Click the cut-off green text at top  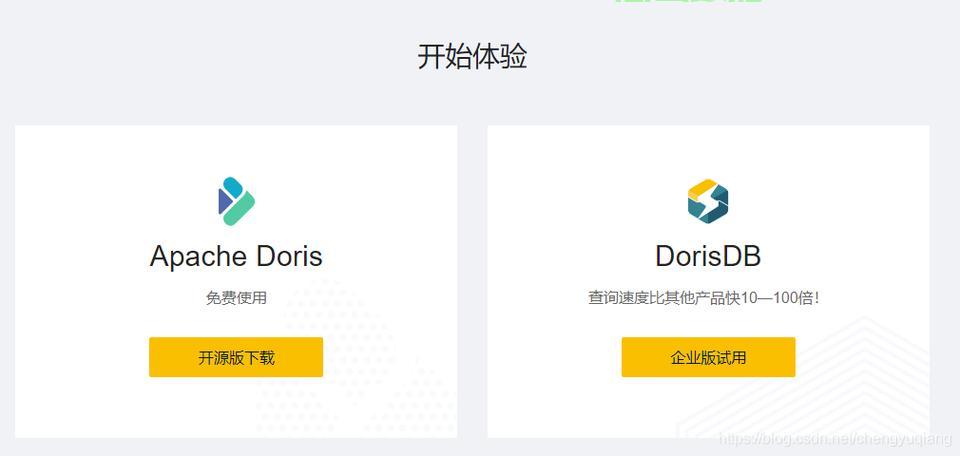pyautogui.click(x=689, y=1)
